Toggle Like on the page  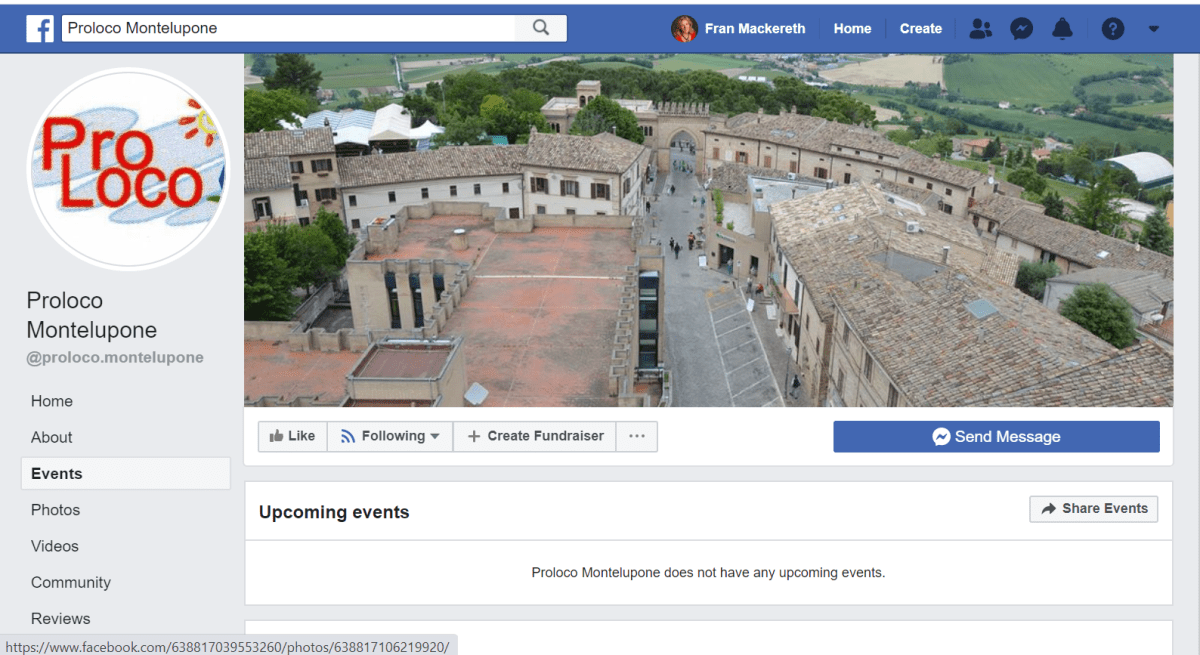click(x=292, y=436)
